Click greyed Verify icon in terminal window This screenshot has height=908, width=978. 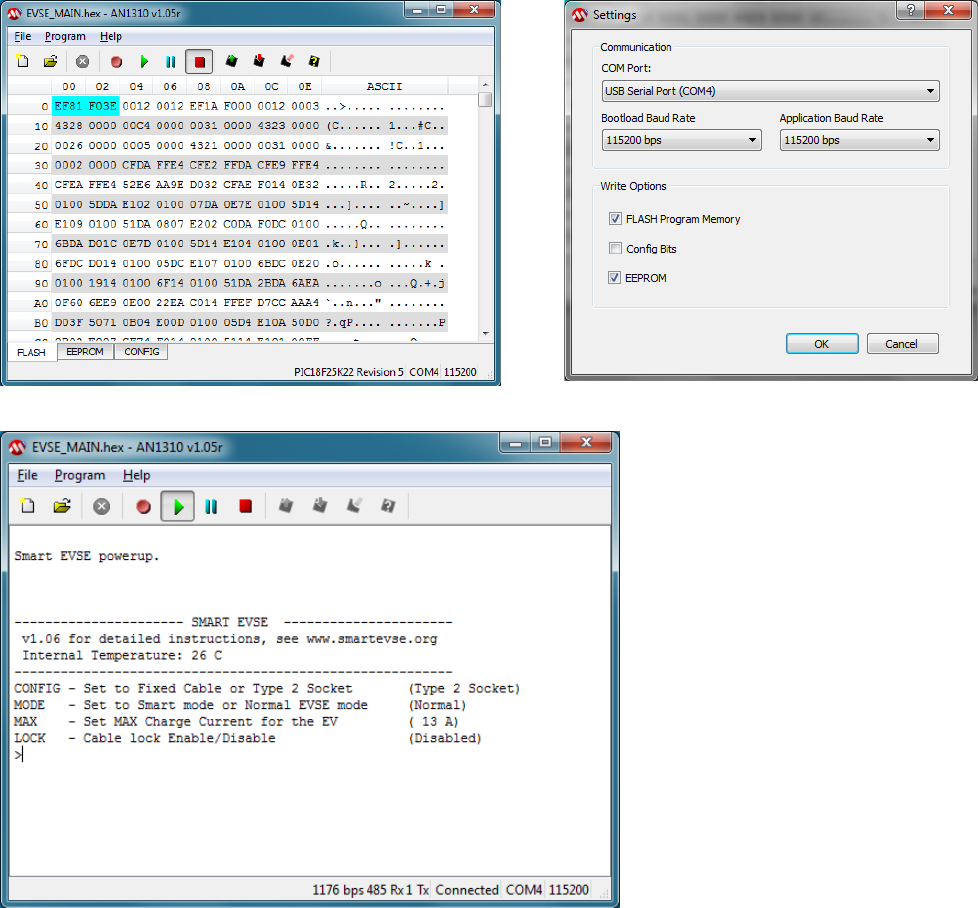click(388, 505)
